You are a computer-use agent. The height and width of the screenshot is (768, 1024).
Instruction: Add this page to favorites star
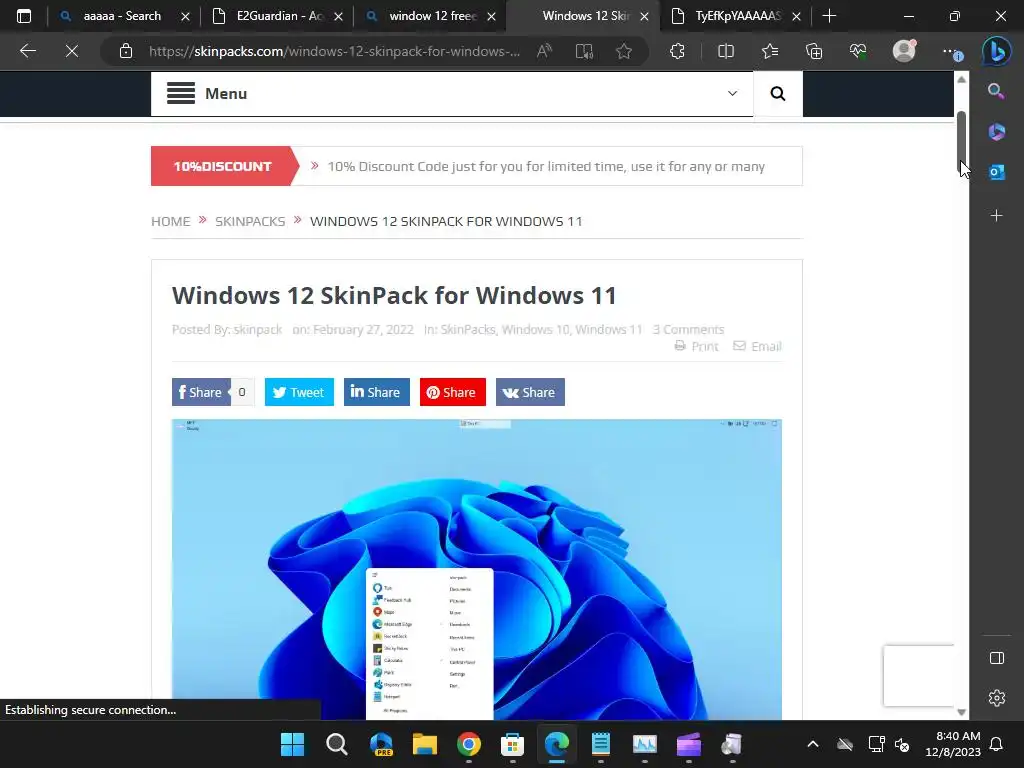click(624, 51)
